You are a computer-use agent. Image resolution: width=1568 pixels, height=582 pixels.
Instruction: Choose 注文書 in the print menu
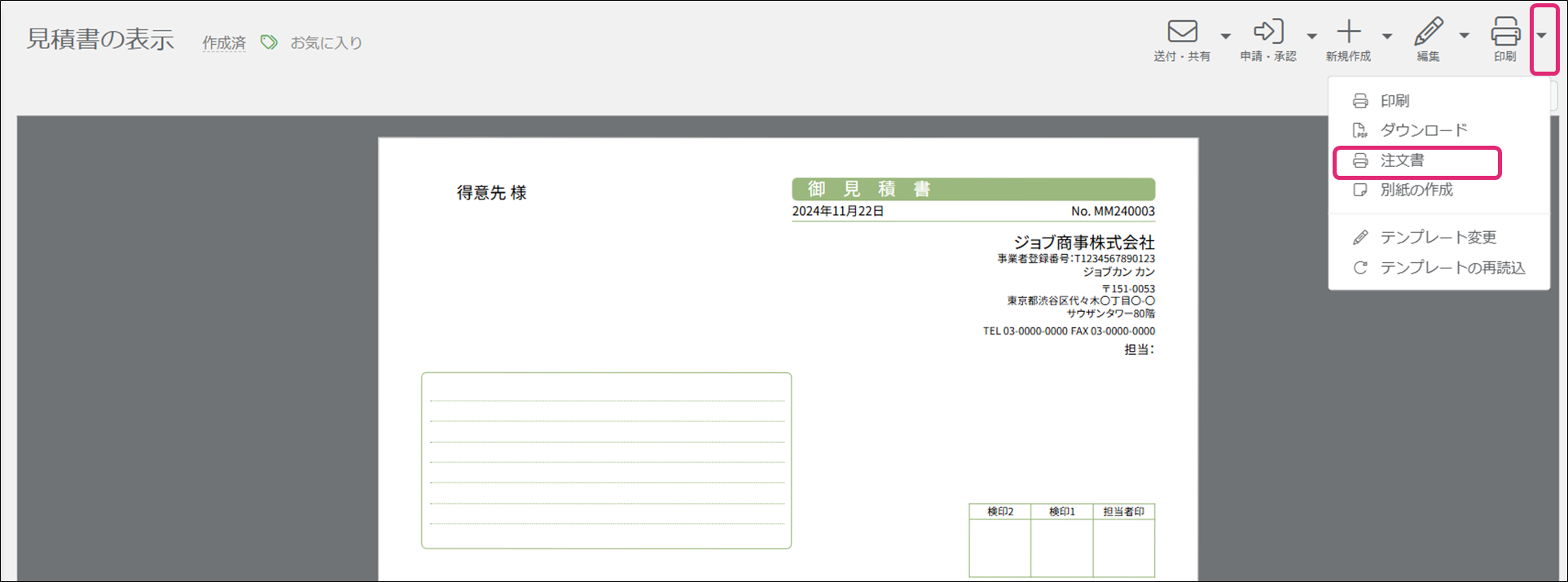(1402, 160)
